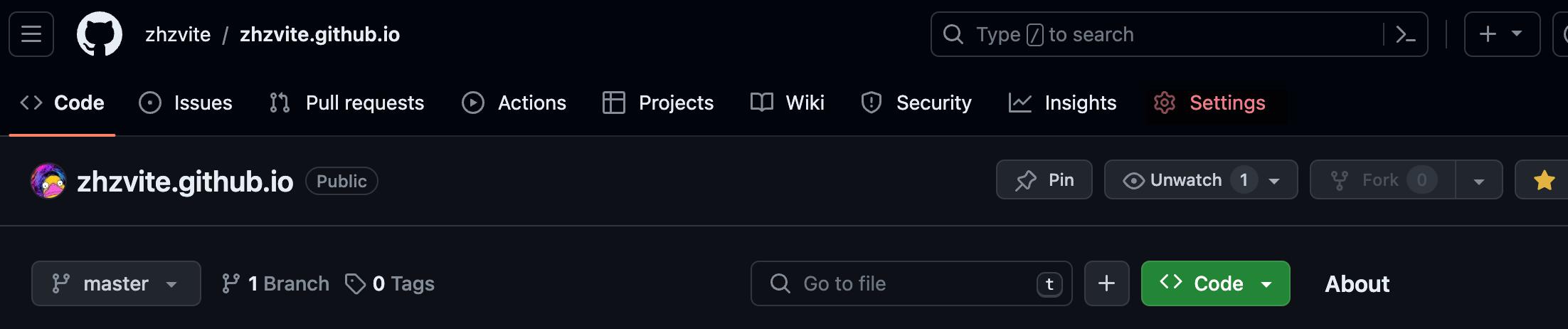Open repository Settings tab

click(x=1210, y=103)
